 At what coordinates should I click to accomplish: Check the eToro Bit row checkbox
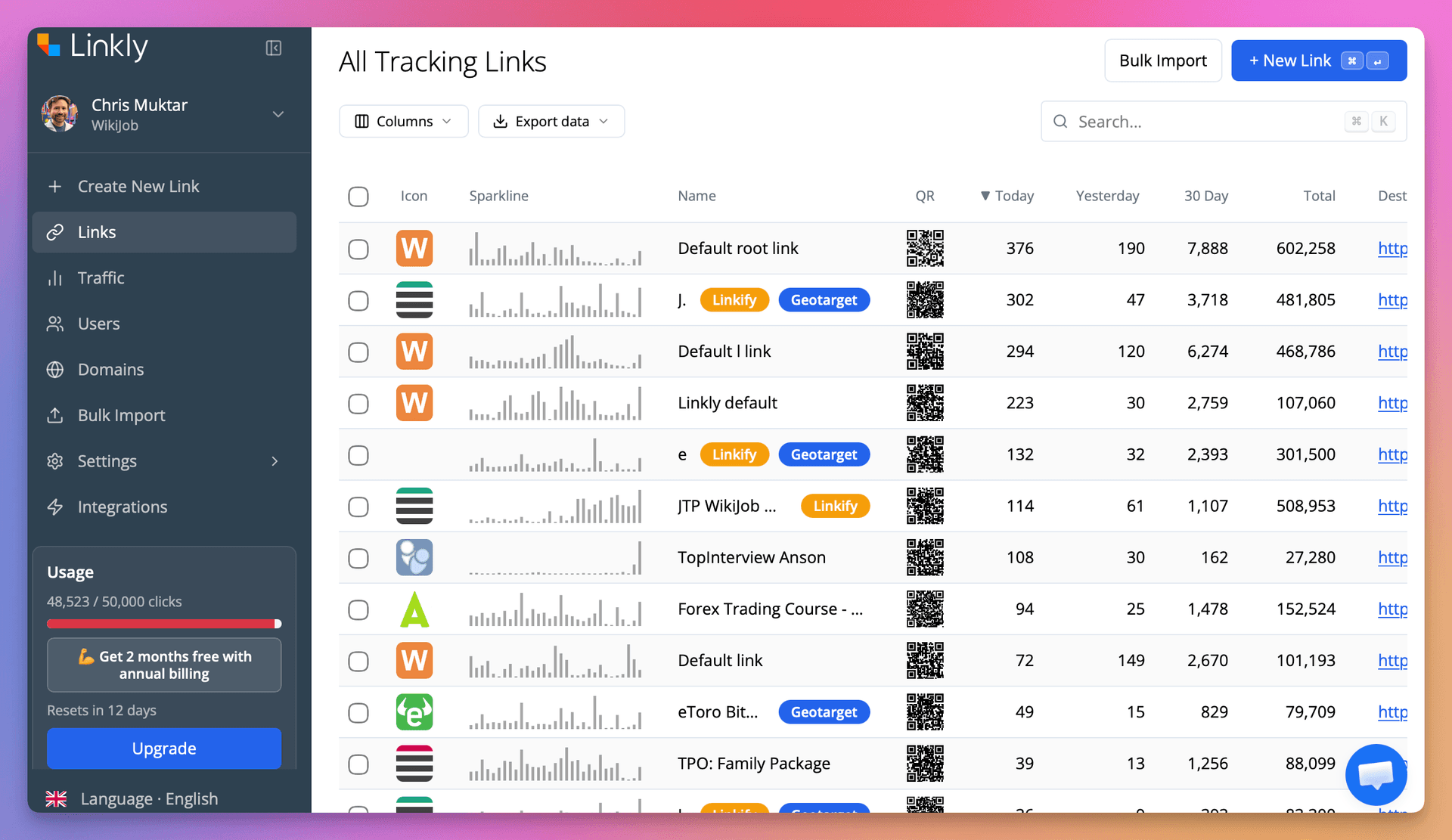tap(358, 713)
